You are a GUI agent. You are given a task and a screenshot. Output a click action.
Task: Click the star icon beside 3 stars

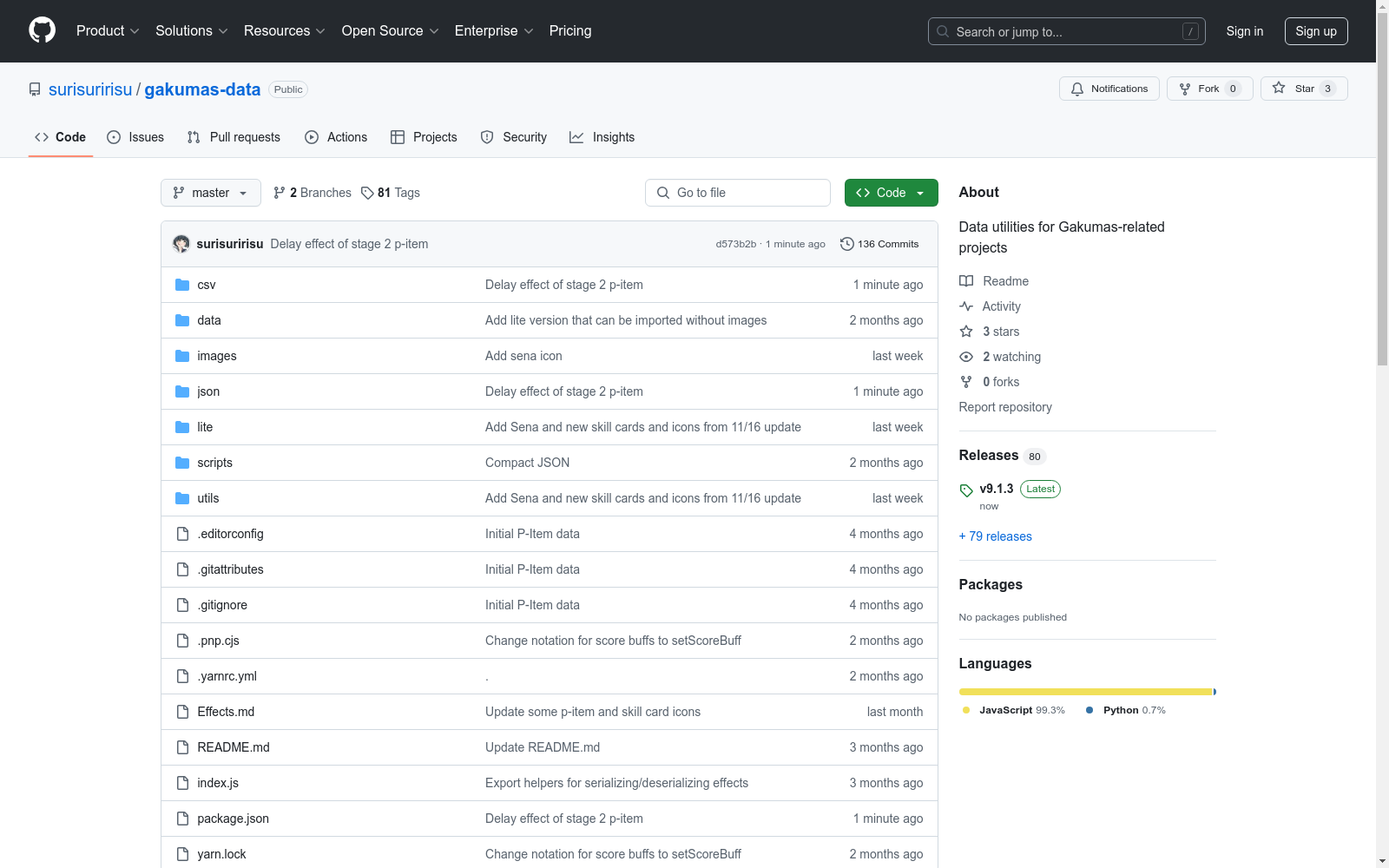966,332
